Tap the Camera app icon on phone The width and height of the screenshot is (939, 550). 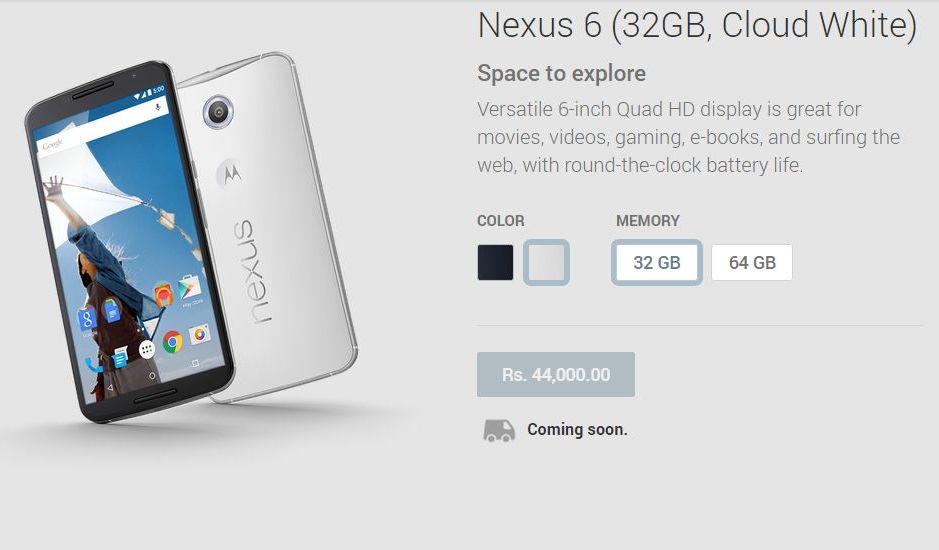[199, 334]
